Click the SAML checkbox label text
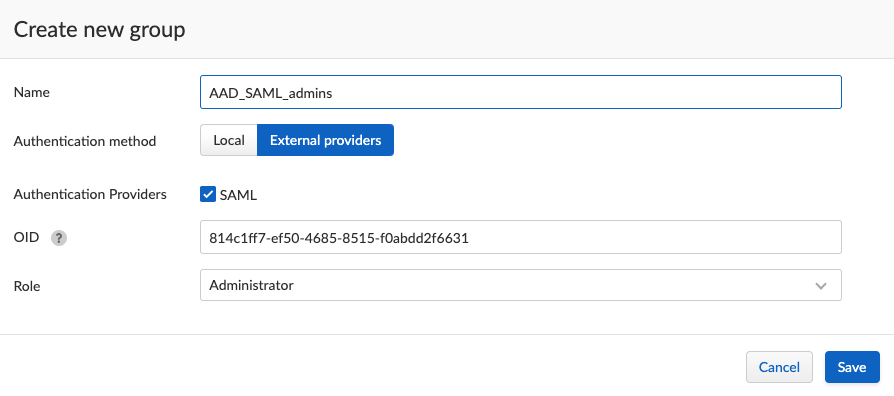894x396 pixels. click(x=238, y=195)
